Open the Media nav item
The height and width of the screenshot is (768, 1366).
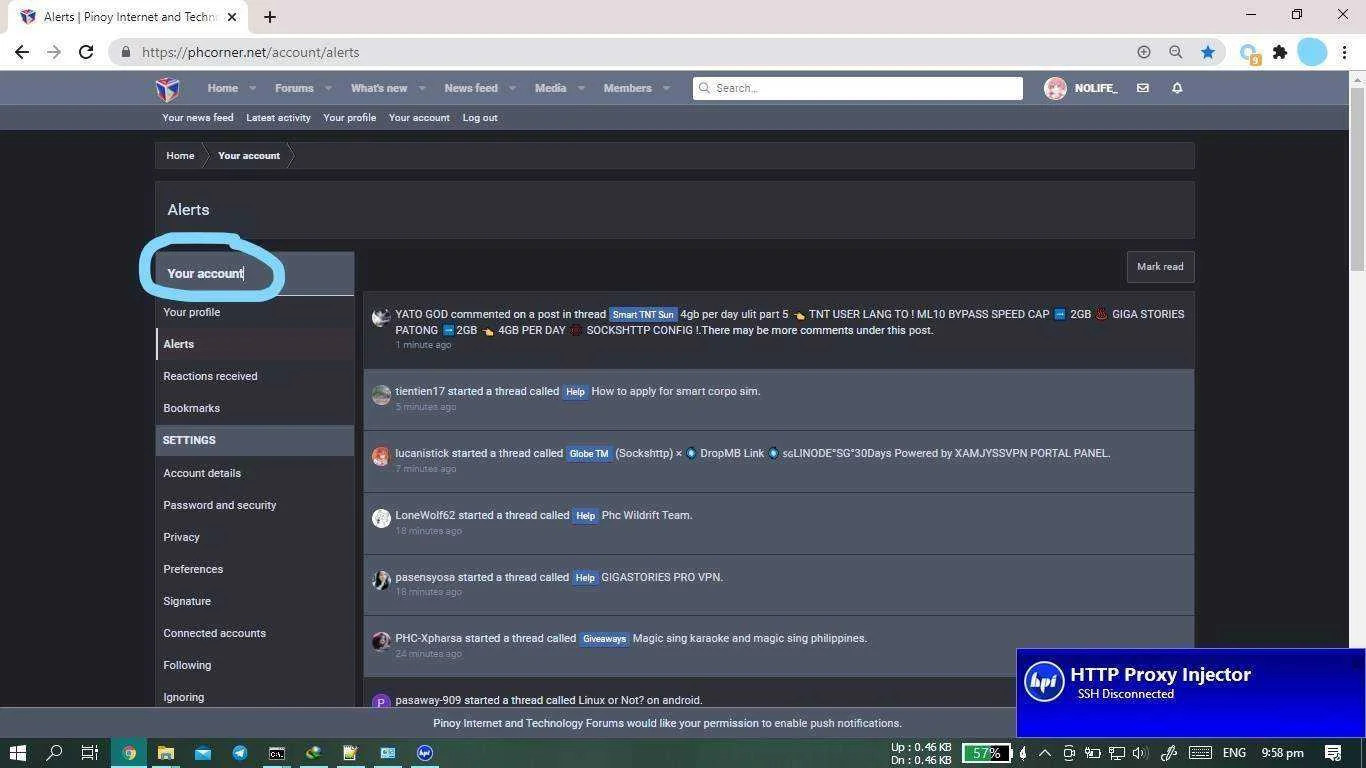[x=550, y=88]
